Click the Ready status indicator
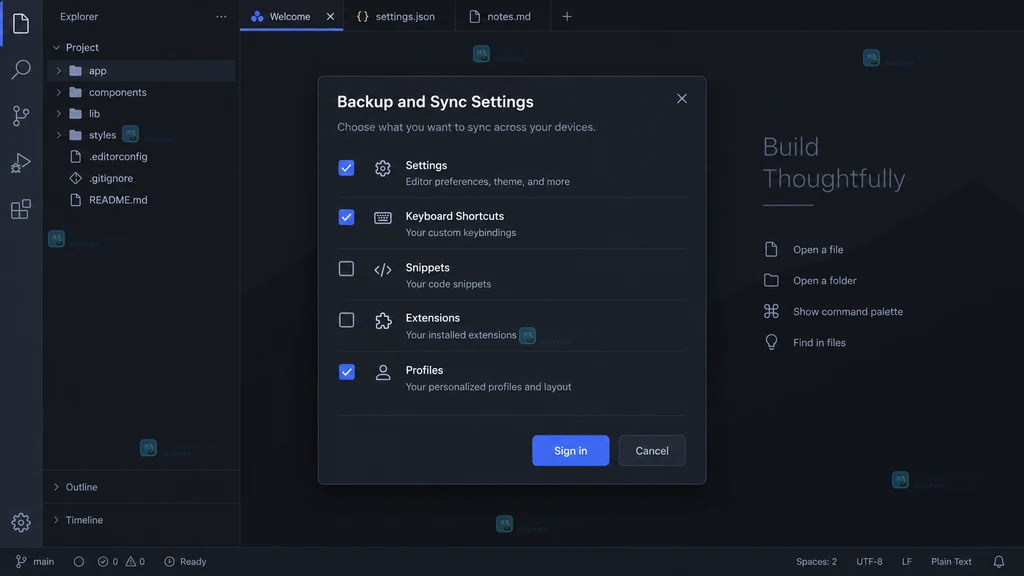Screen dimensions: 1024x576 coord(185,562)
